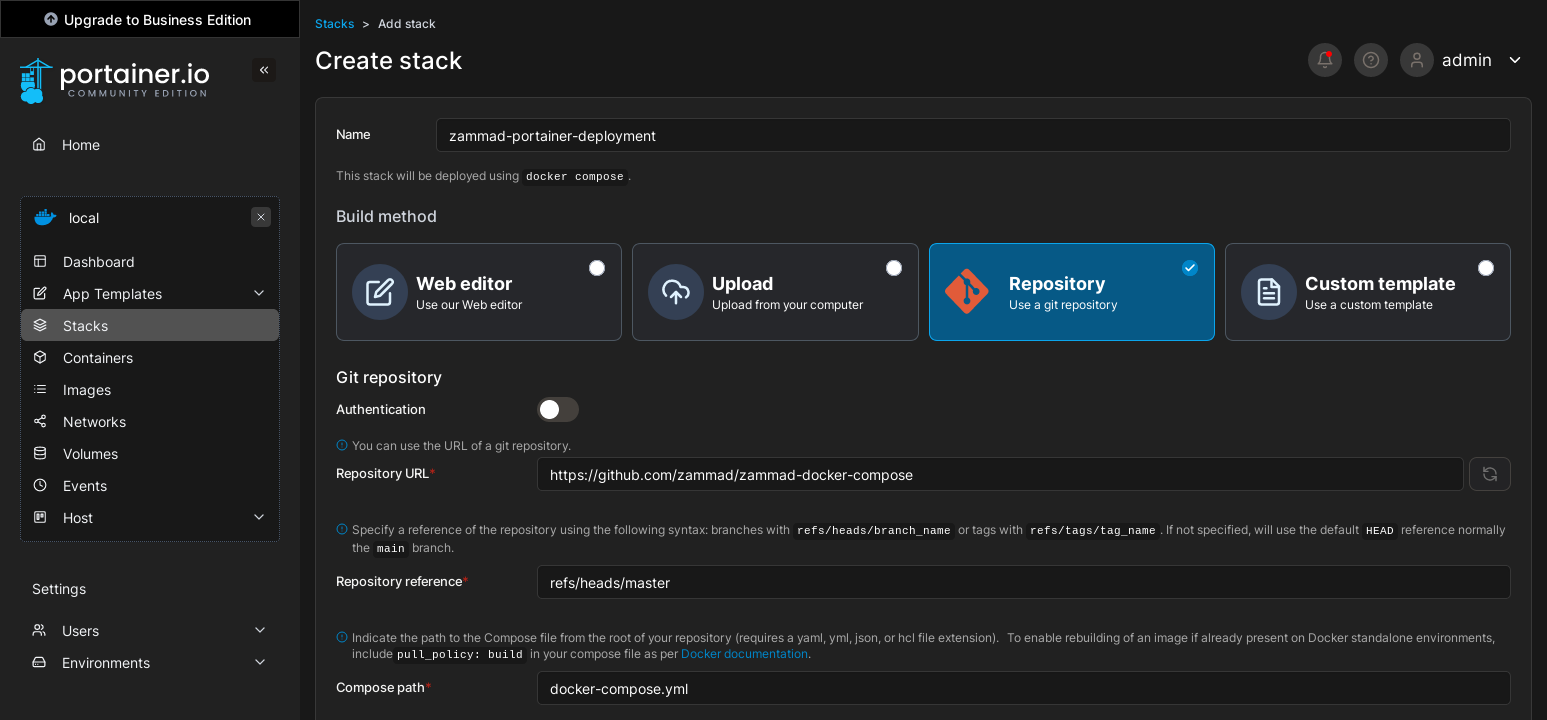The height and width of the screenshot is (720, 1547).
Task: Click the Images list icon
Action: point(40,389)
